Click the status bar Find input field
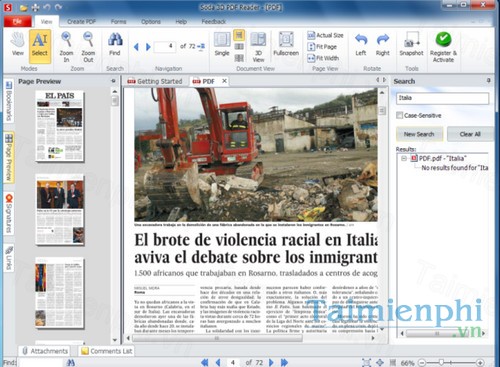500x367 pixels. point(41,362)
